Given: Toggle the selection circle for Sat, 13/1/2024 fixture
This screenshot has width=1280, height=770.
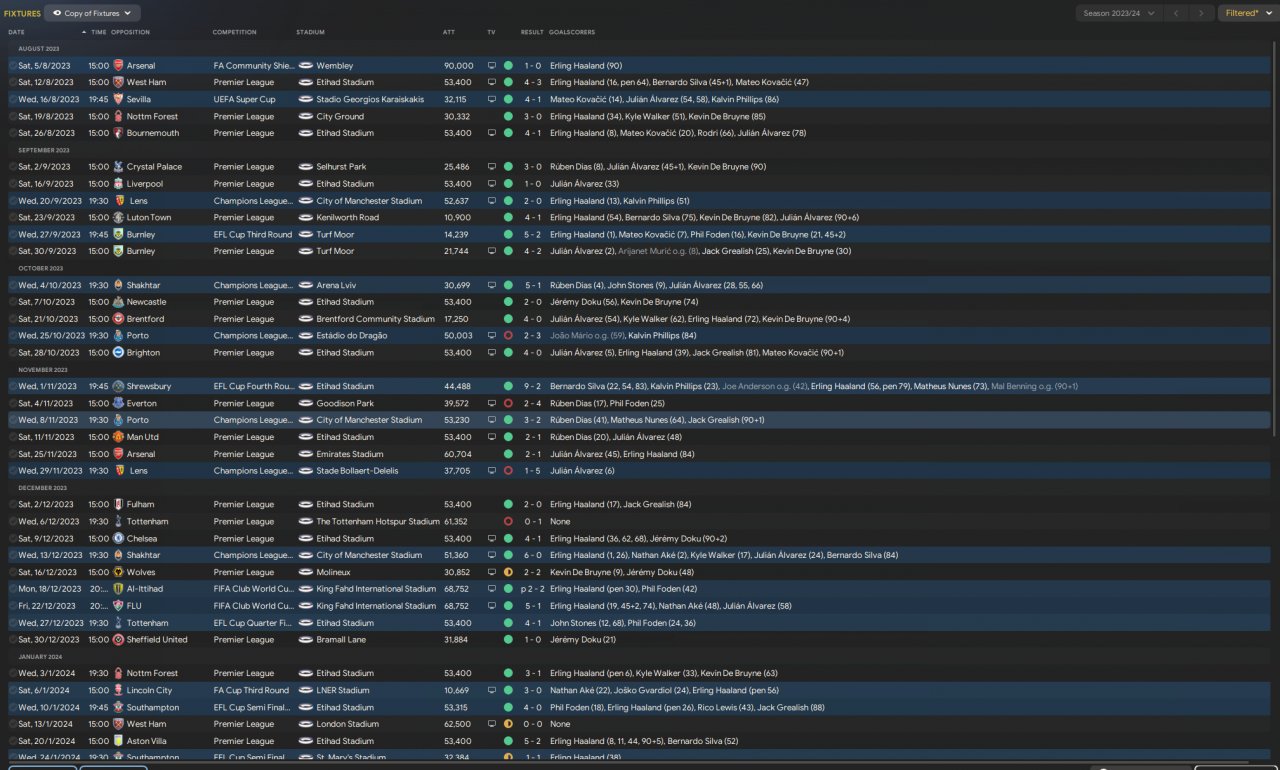Looking at the screenshot, I should 13,724.
